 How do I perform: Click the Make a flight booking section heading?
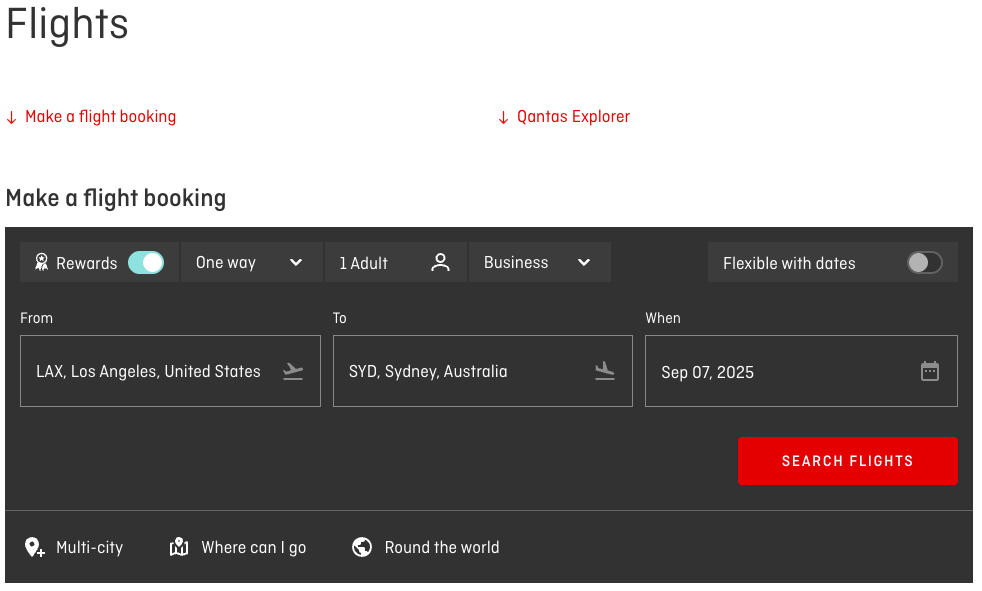pos(116,198)
